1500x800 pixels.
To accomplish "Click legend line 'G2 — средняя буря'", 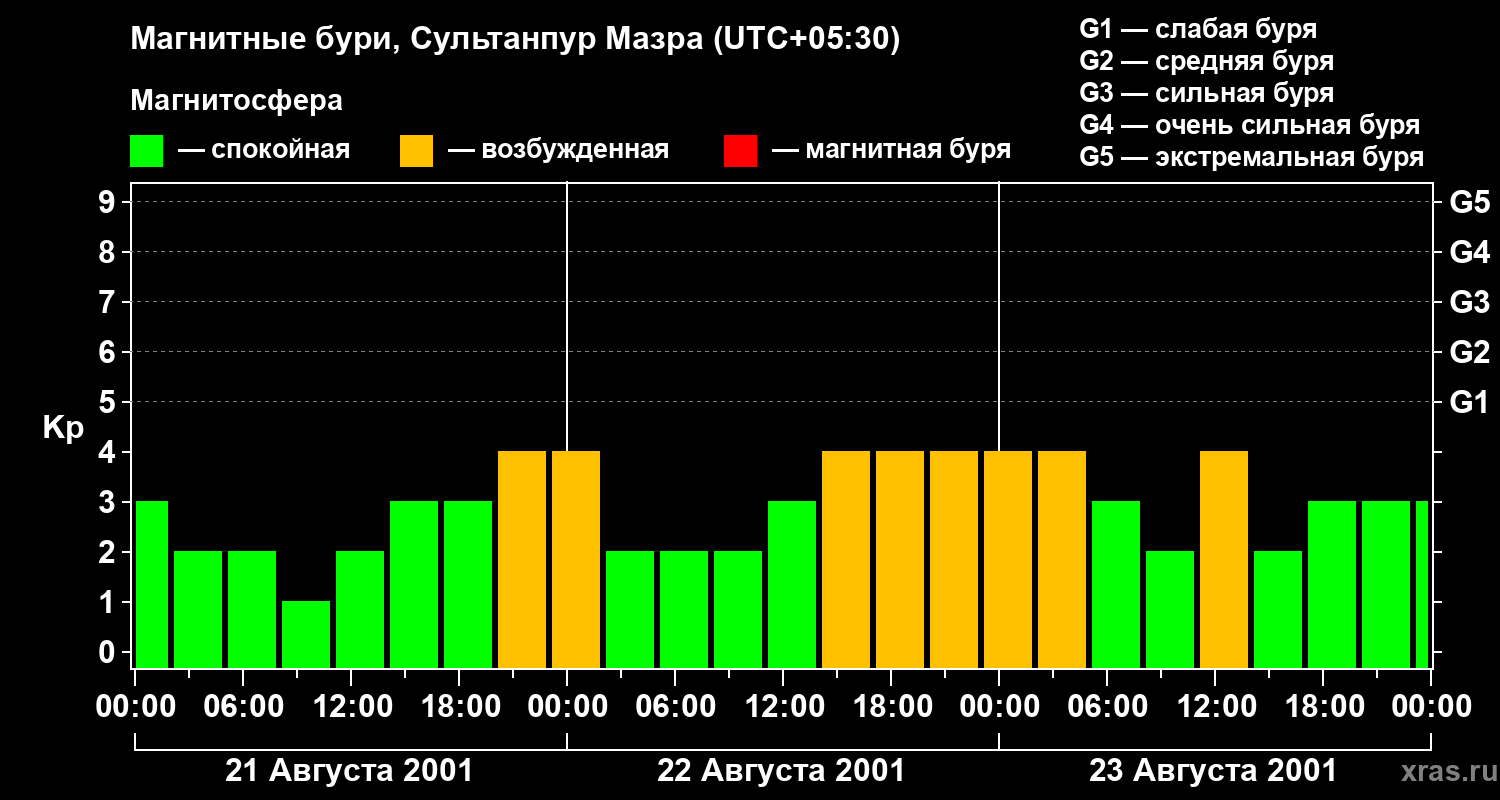I will pyautogui.click(x=1207, y=61).
